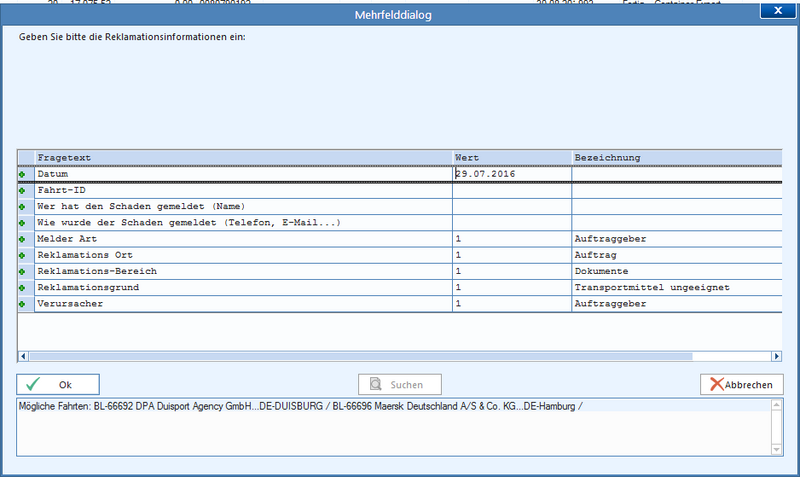
Task: Click the Bezeichnung column header
Action: [677, 158]
